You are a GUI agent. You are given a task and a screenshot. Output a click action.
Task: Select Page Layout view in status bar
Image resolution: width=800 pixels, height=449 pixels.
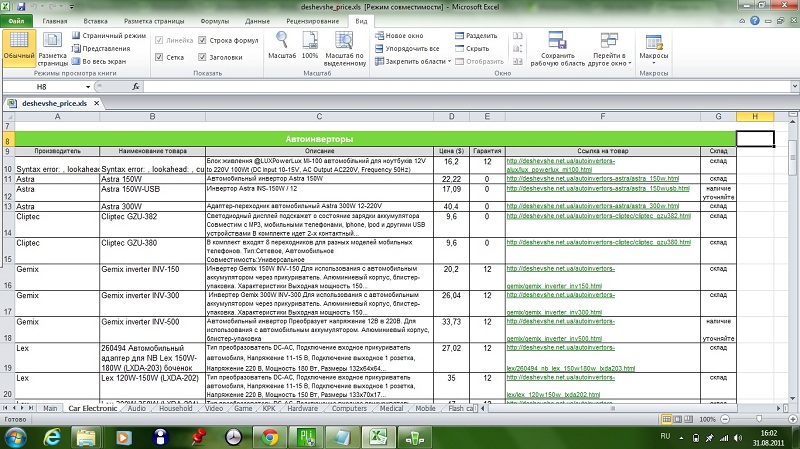tap(678, 419)
